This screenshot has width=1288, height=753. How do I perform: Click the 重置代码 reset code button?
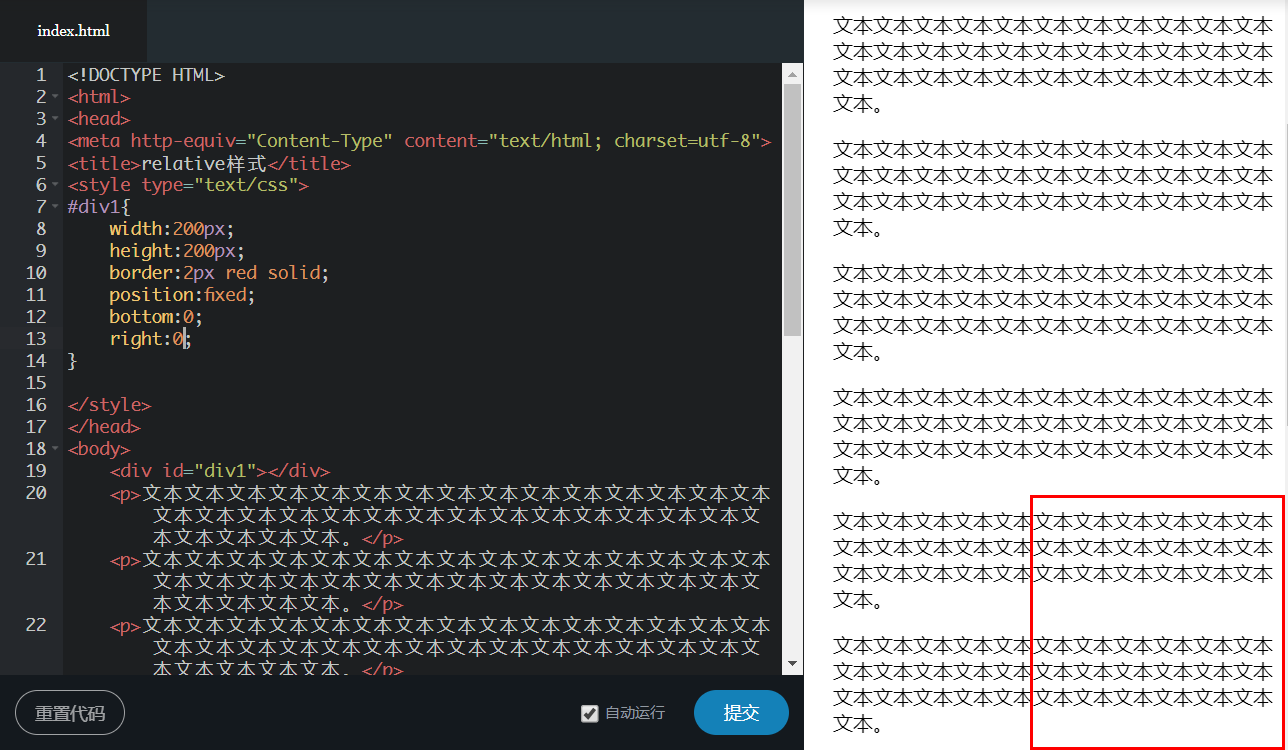(70, 713)
